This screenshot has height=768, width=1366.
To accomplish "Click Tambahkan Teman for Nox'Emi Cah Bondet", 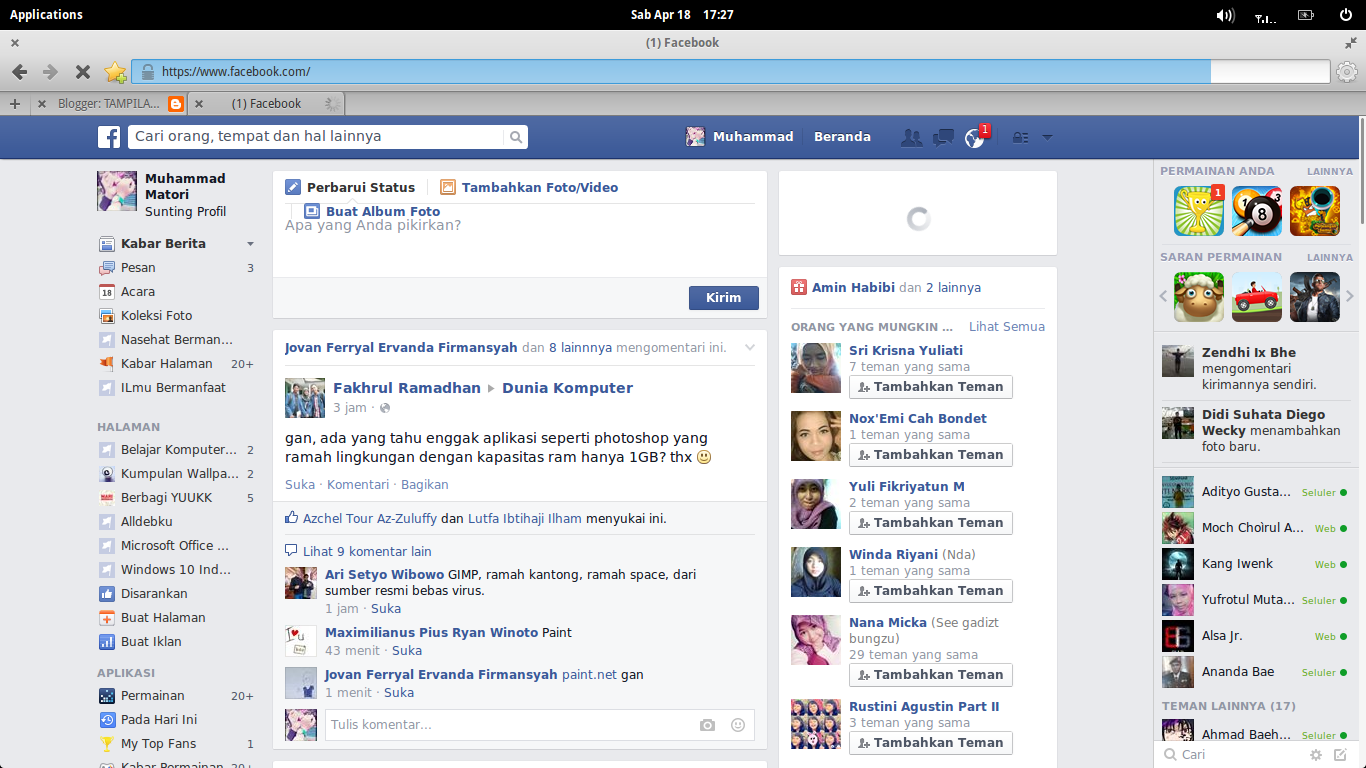I will [931, 455].
